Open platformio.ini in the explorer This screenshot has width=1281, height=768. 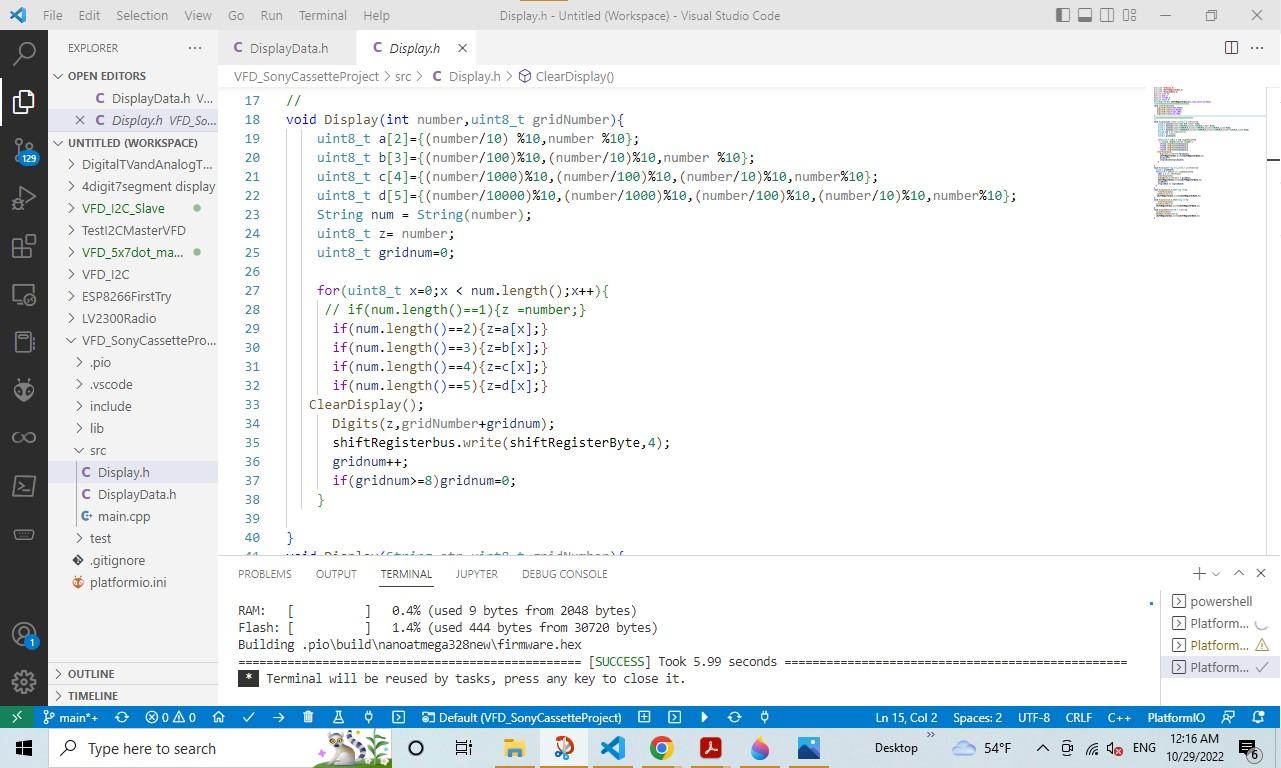128,582
